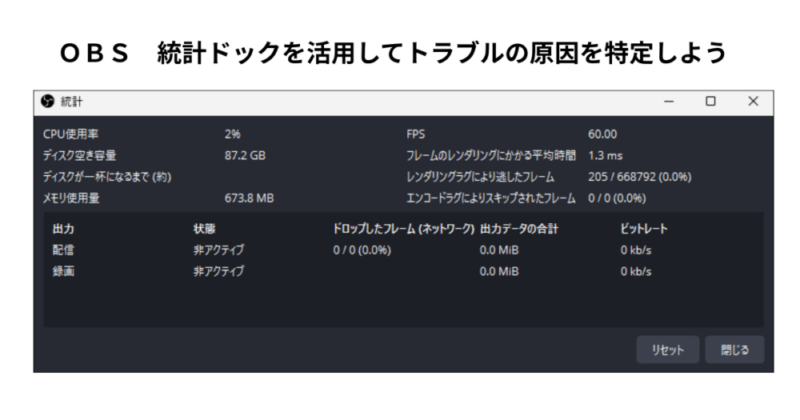The height and width of the screenshot is (420, 800).
Task: Click the 状態 column header
Action: tap(204, 229)
